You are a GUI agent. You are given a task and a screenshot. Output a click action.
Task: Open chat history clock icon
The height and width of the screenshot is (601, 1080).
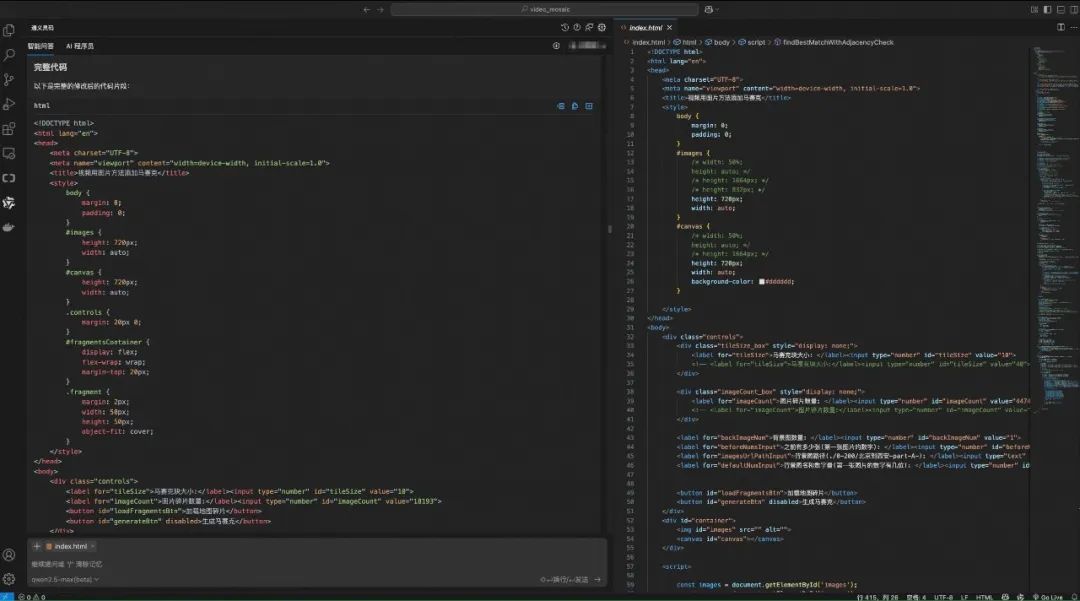coord(565,28)
